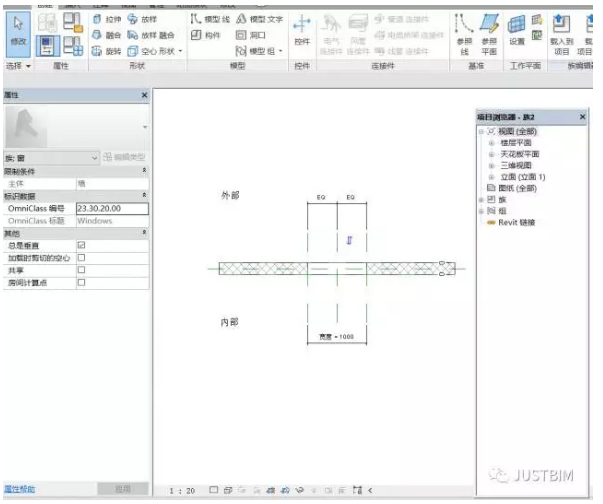Choose the Blend (融合) form tool
The image size is (603, 504).
pyautogui.click(x=107, y=35)
